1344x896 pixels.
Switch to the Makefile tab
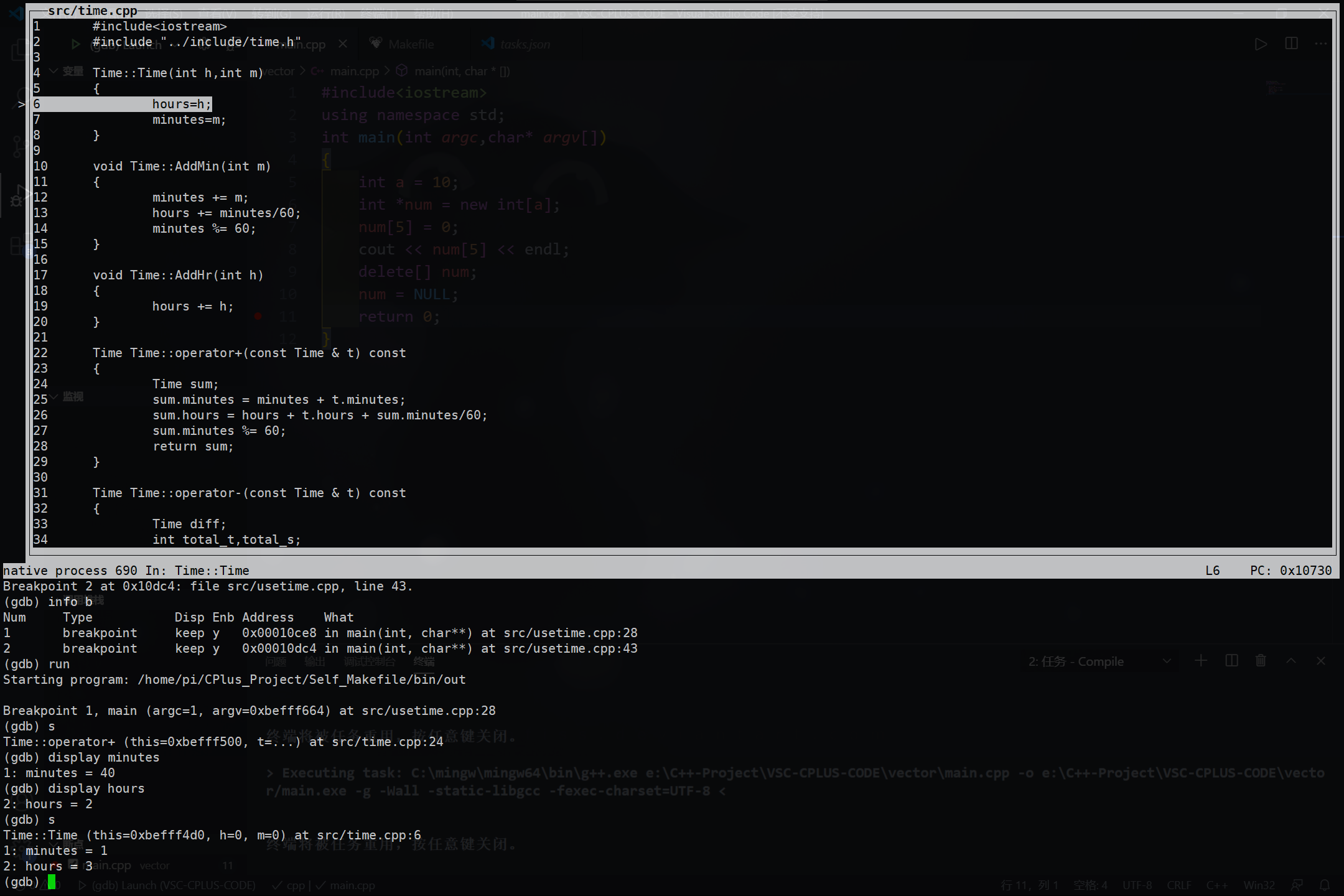pos(411,44)
